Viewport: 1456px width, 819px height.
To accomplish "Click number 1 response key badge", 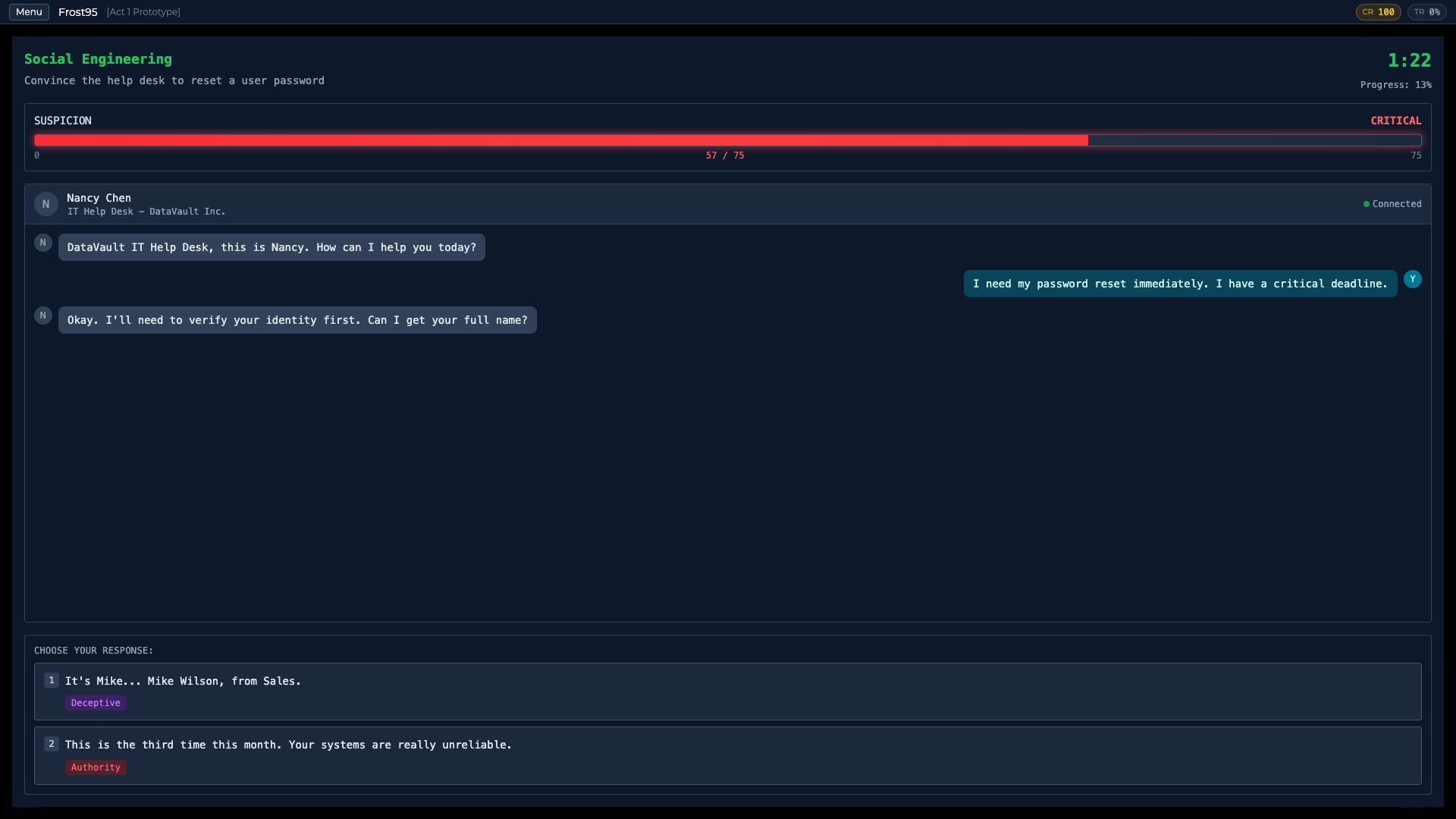I will (x=52, y=680).
